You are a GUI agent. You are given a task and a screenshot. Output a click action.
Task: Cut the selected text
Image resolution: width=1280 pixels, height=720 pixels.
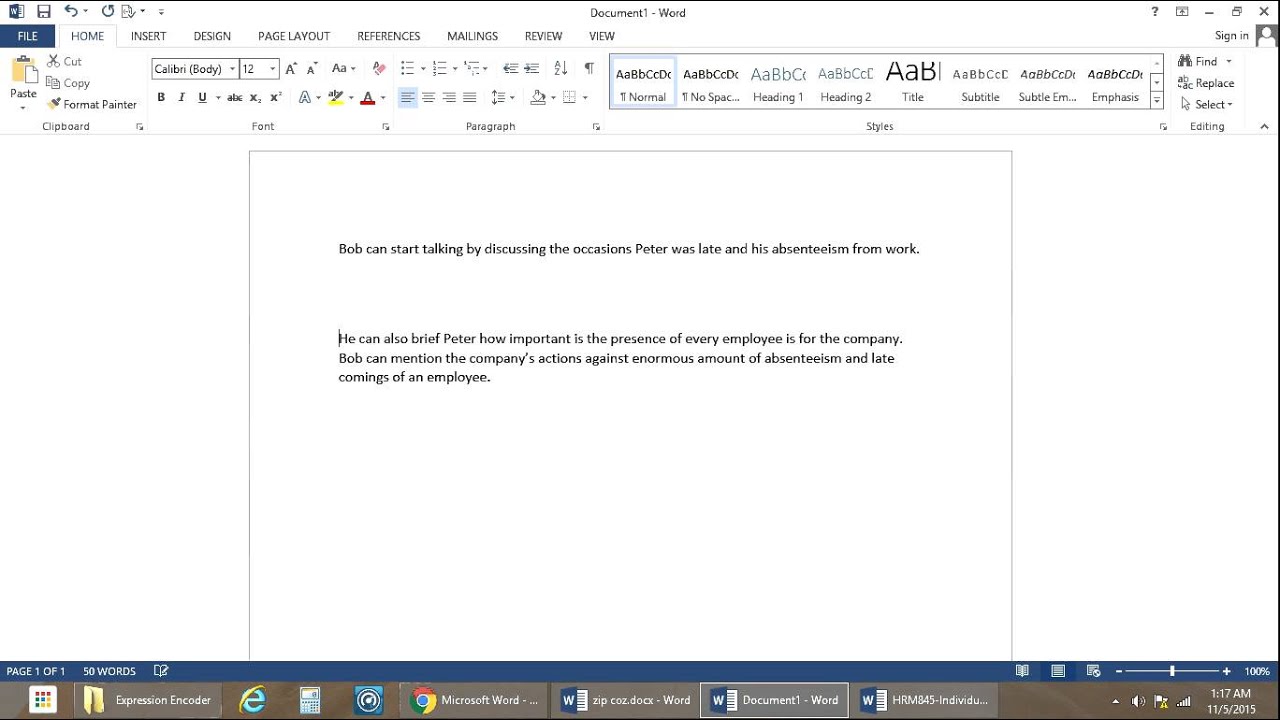point(65,61)
